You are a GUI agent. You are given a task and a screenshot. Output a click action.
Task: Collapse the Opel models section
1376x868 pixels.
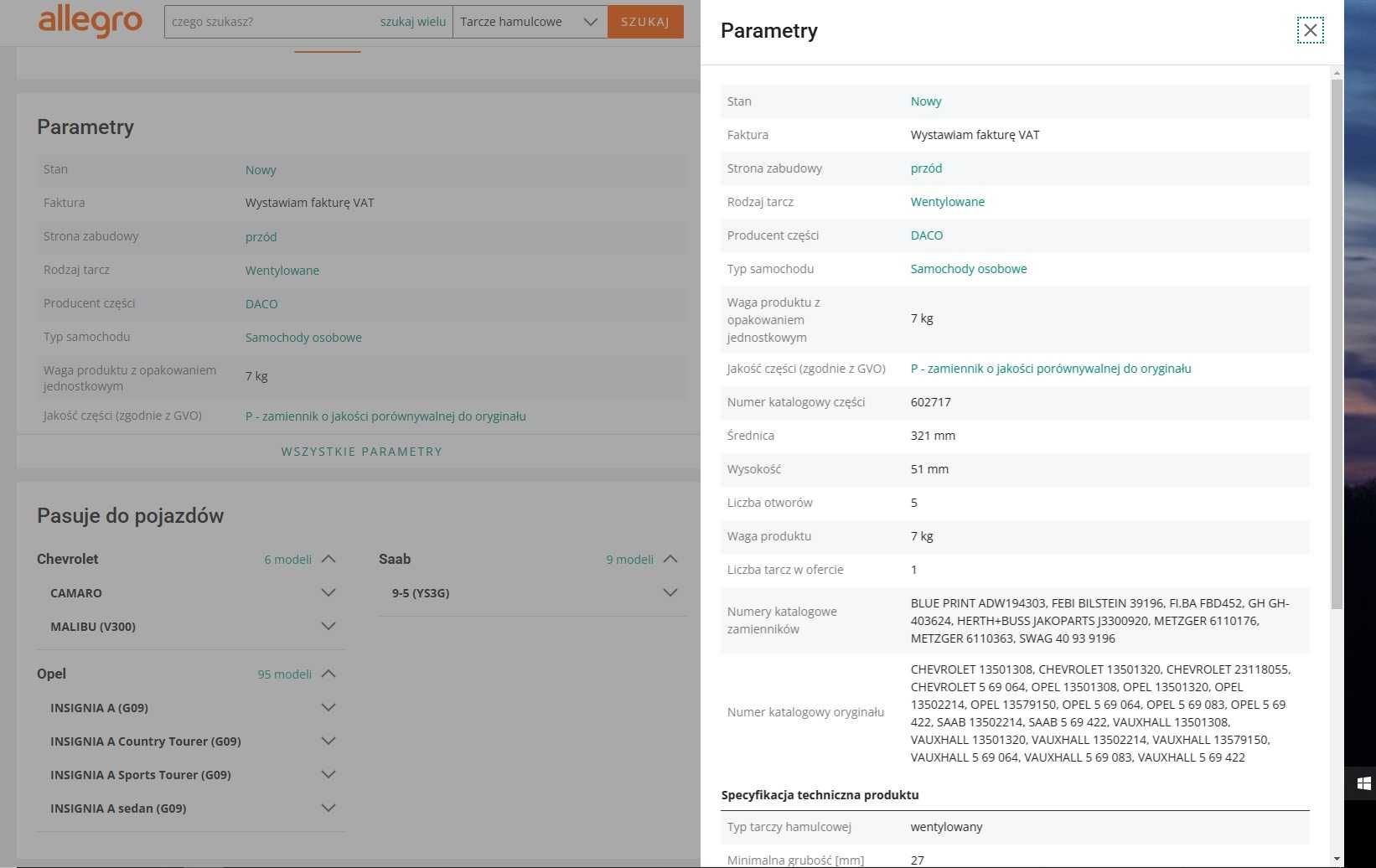tap(328, 674)
